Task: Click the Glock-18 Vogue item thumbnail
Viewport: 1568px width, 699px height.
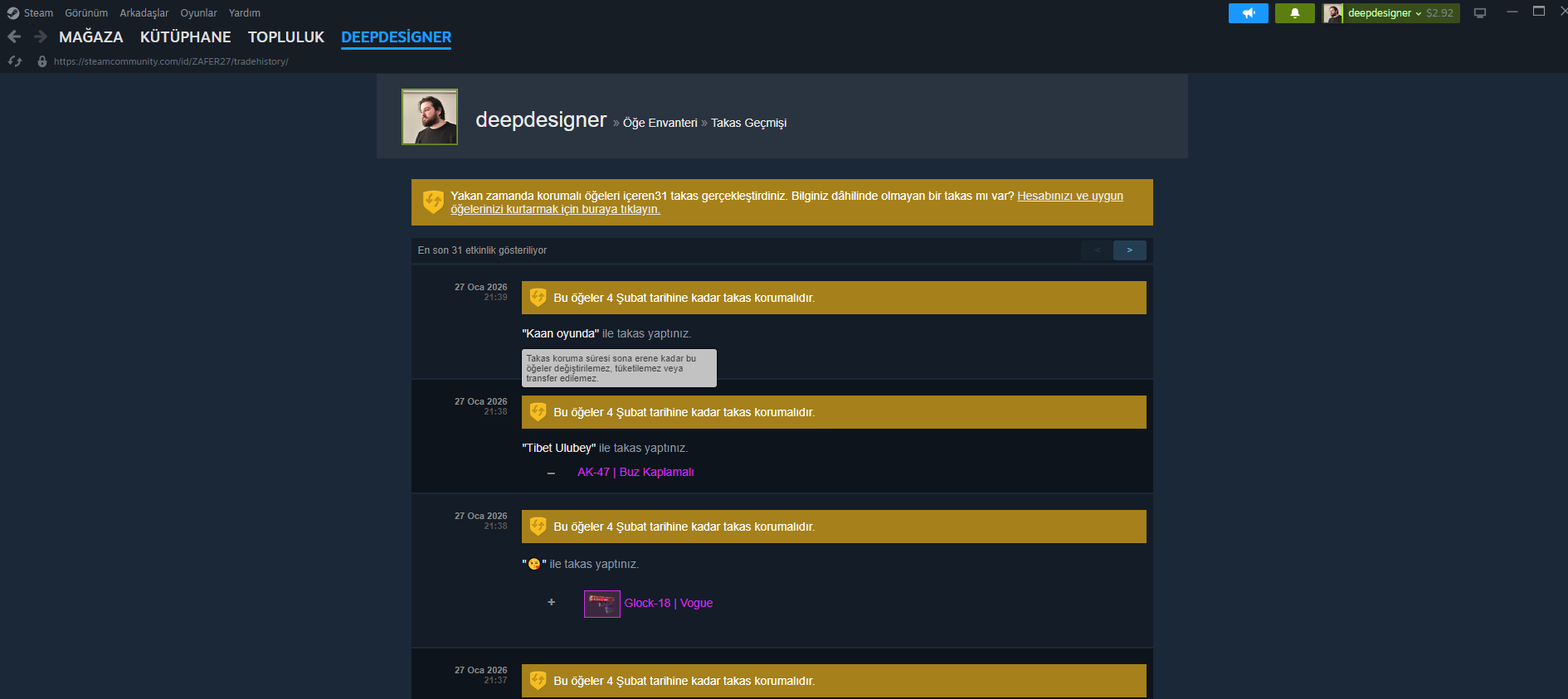Action: click(601, 604)
